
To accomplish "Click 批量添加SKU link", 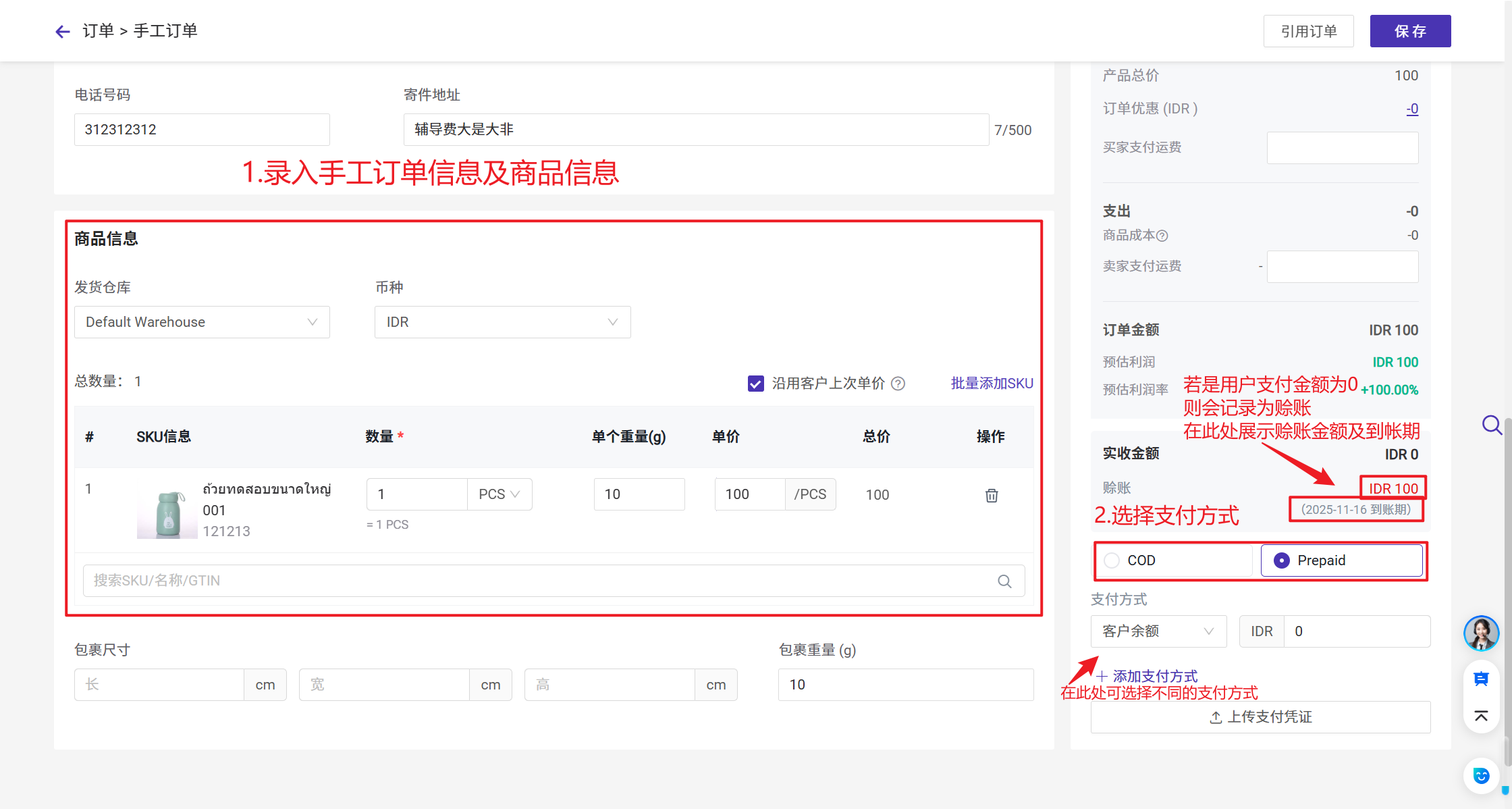I will (x=992, y=384).
